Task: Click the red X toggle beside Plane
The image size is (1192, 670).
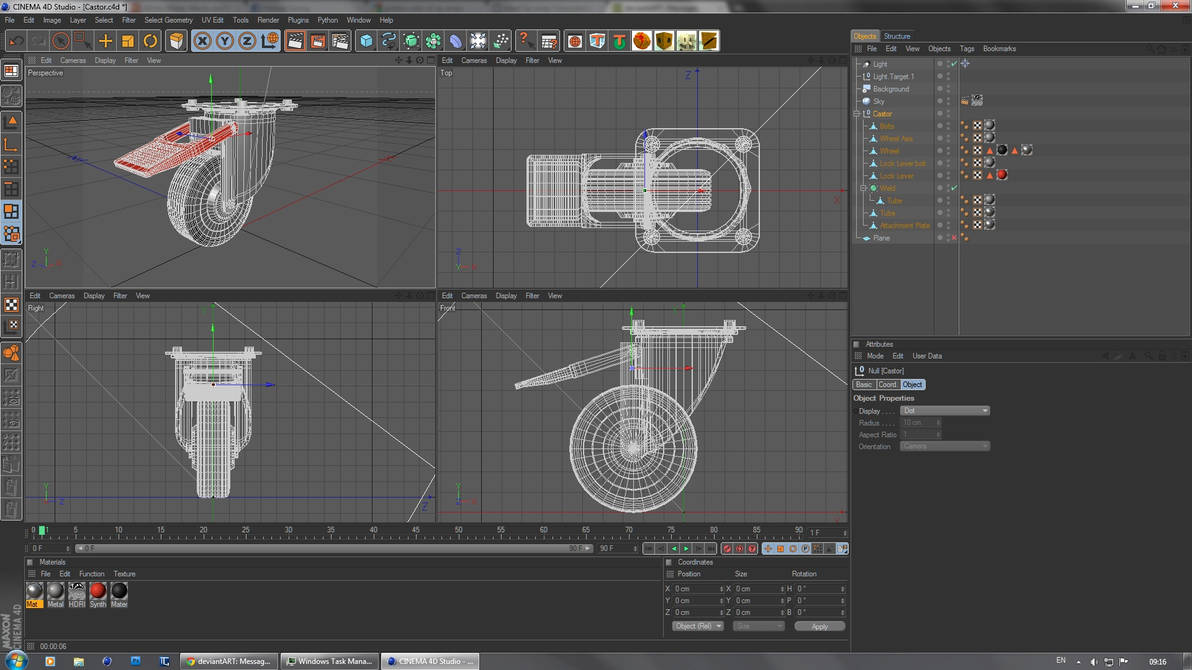Action: tap(954, 237)
